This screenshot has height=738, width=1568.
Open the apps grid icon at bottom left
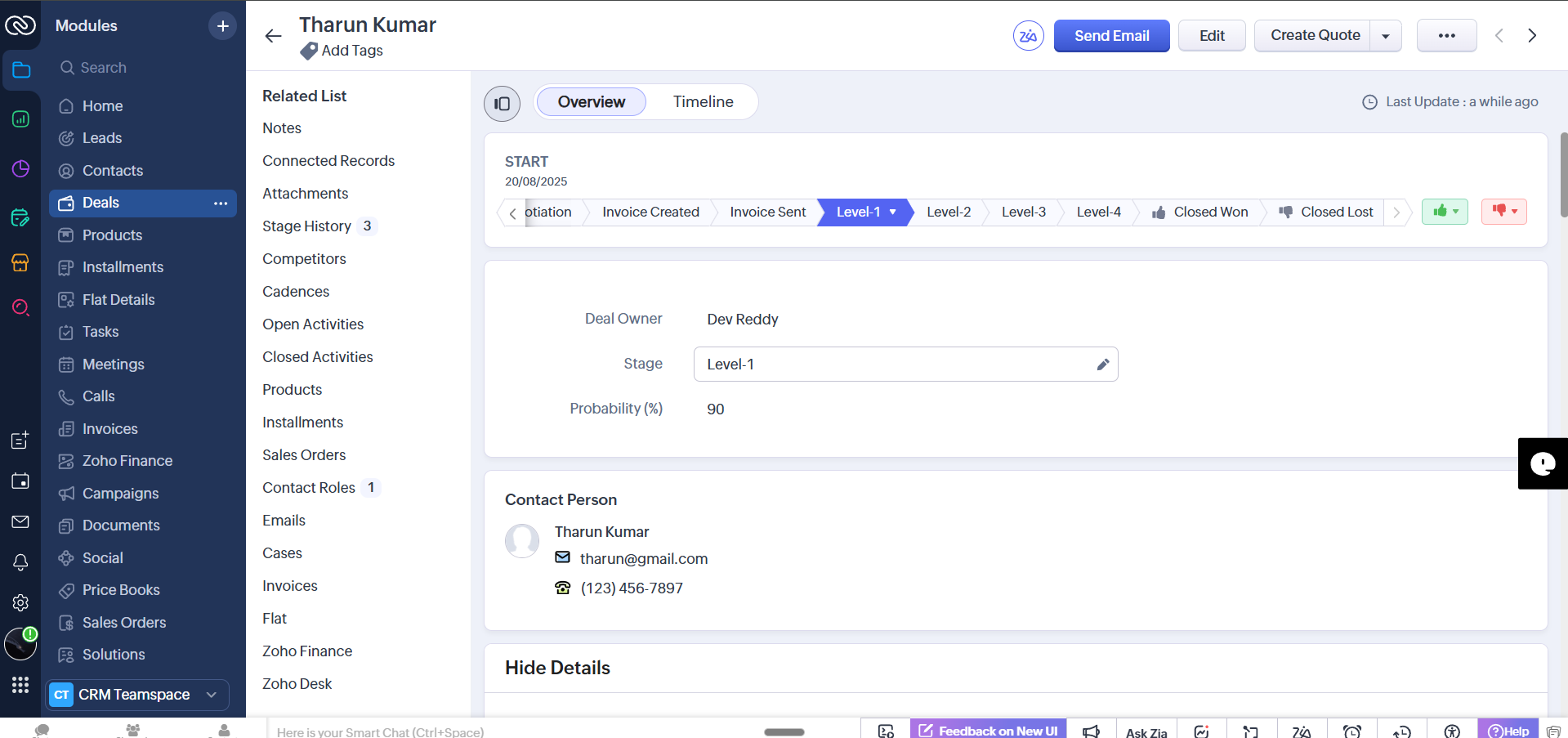[20, 684]
